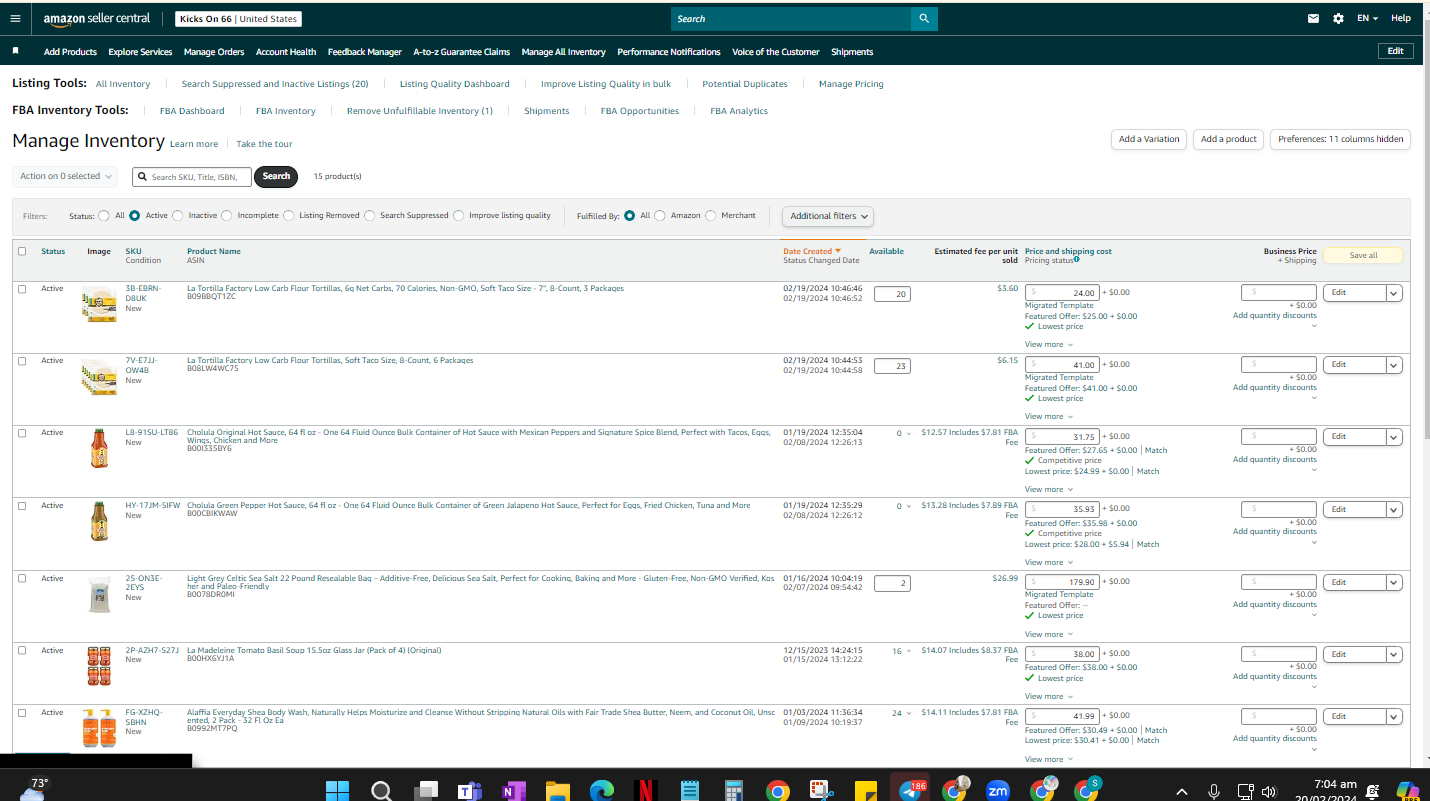Click ASIN B09BBQT1ZC text

(211, 296)
